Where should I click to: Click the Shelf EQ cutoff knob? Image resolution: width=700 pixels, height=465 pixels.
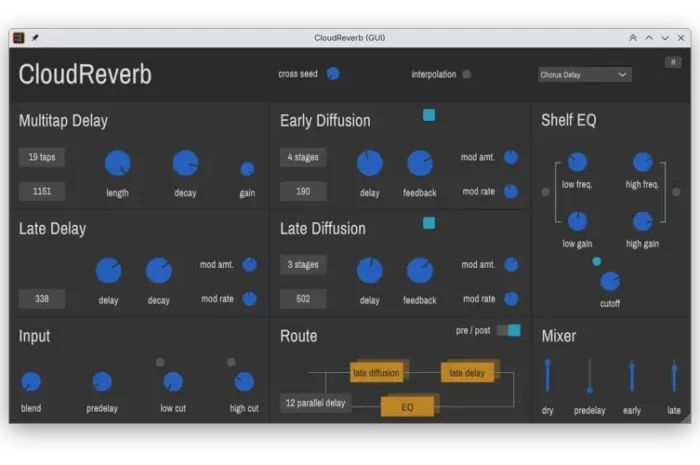610,281
